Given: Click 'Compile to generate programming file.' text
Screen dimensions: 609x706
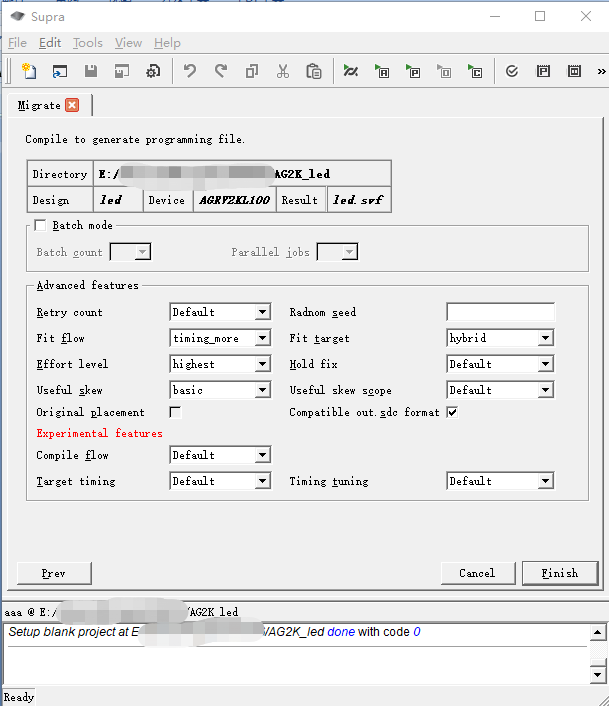Looking at the screenshot, I should tap(135, 140).
